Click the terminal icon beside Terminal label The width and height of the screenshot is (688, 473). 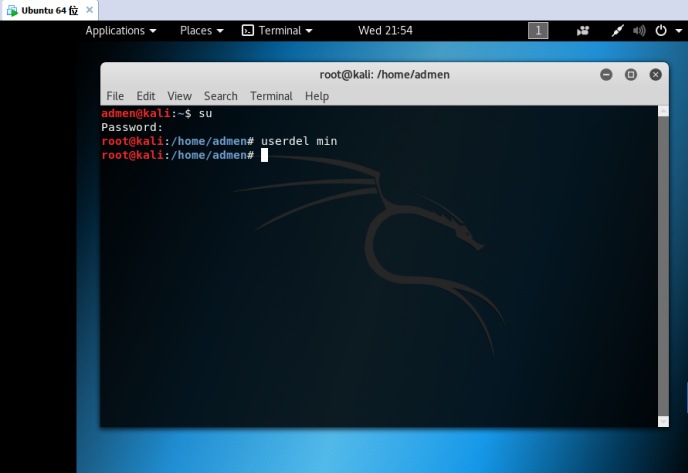pyautogui.click(x=248, y=31)
